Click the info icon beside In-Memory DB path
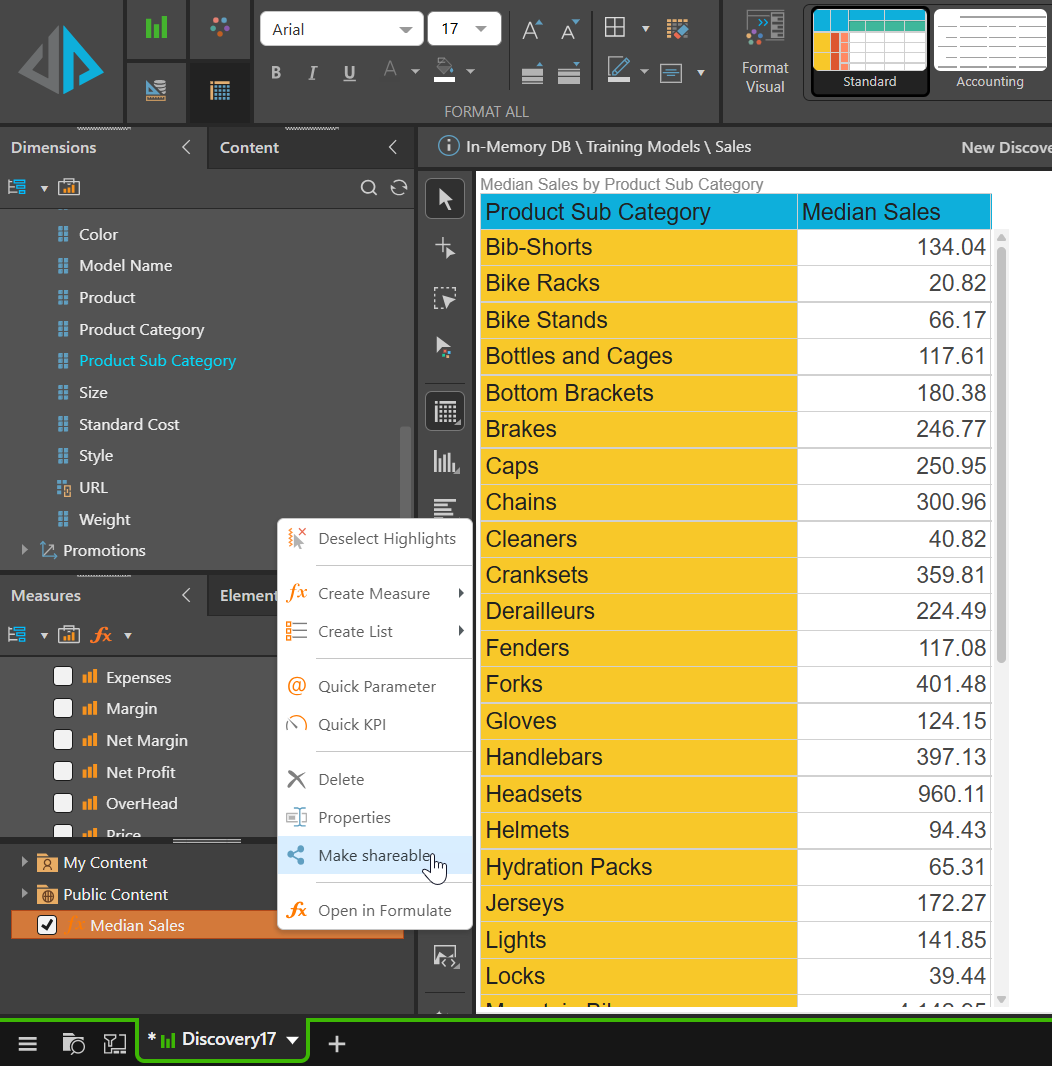 449,147
